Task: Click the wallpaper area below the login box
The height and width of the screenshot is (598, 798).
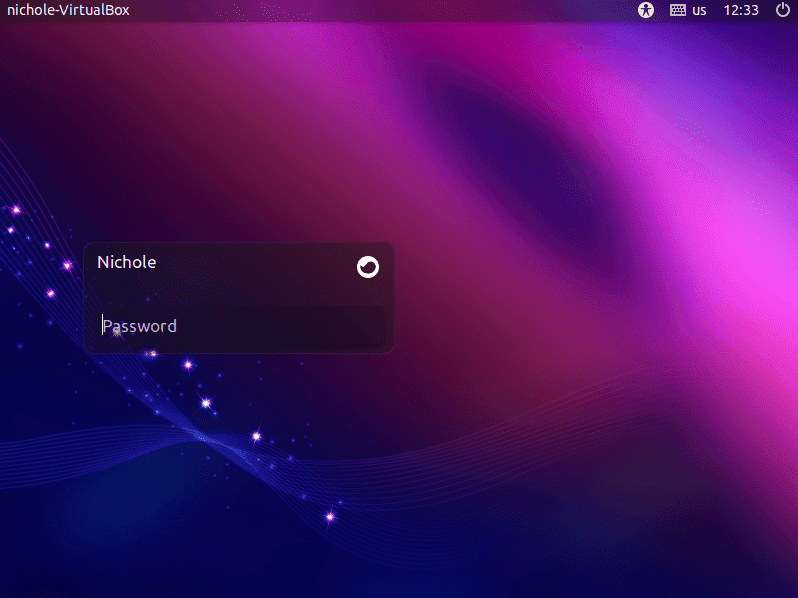Action: point(240,450)
